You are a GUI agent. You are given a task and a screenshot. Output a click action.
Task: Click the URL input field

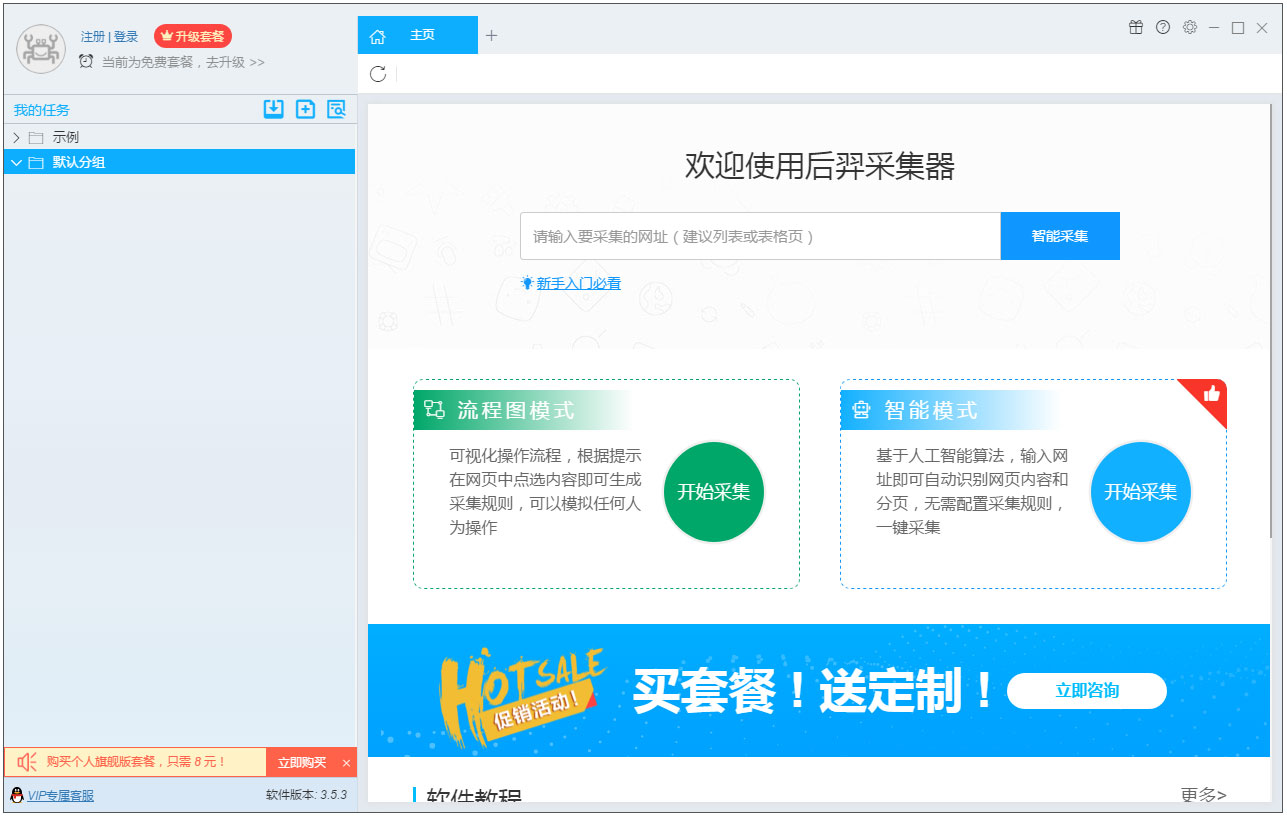[760, 235]
